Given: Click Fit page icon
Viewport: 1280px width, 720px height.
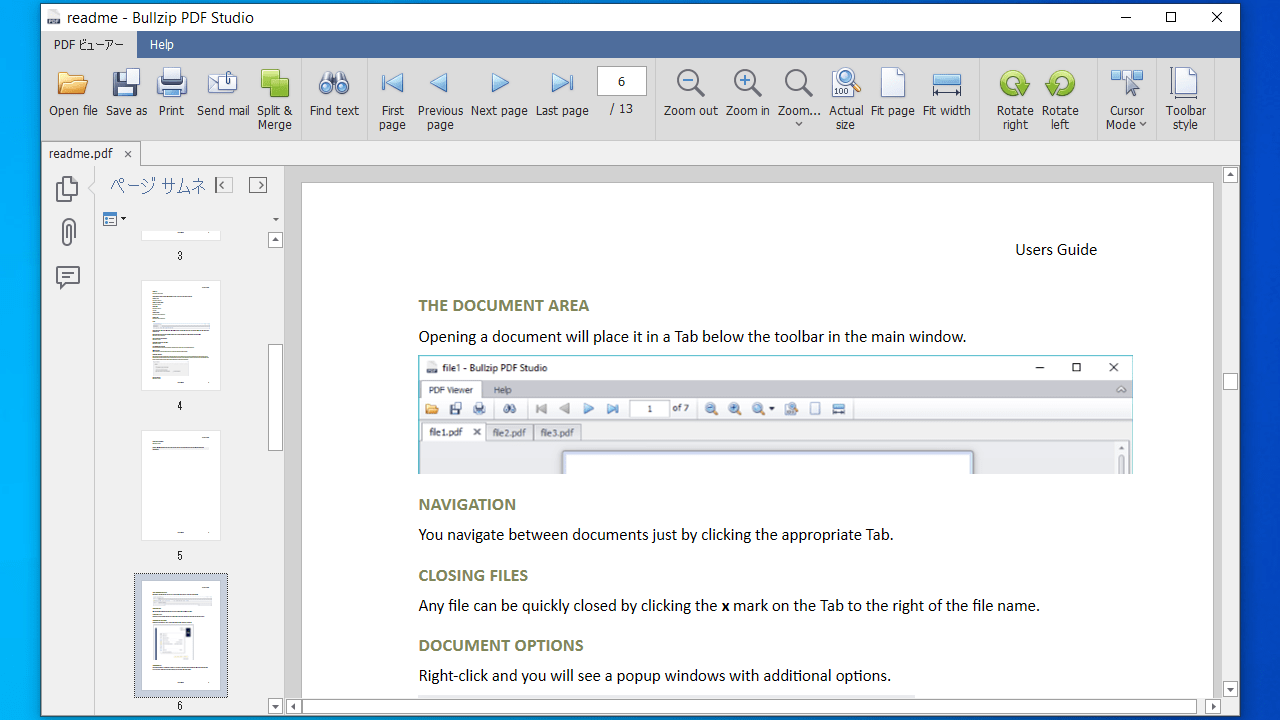Looking at the screenshot, I should [x=893, y=94].
